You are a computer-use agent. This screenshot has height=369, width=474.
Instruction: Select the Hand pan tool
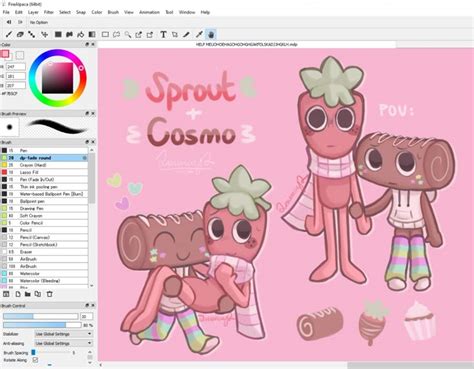coord(211,34)
